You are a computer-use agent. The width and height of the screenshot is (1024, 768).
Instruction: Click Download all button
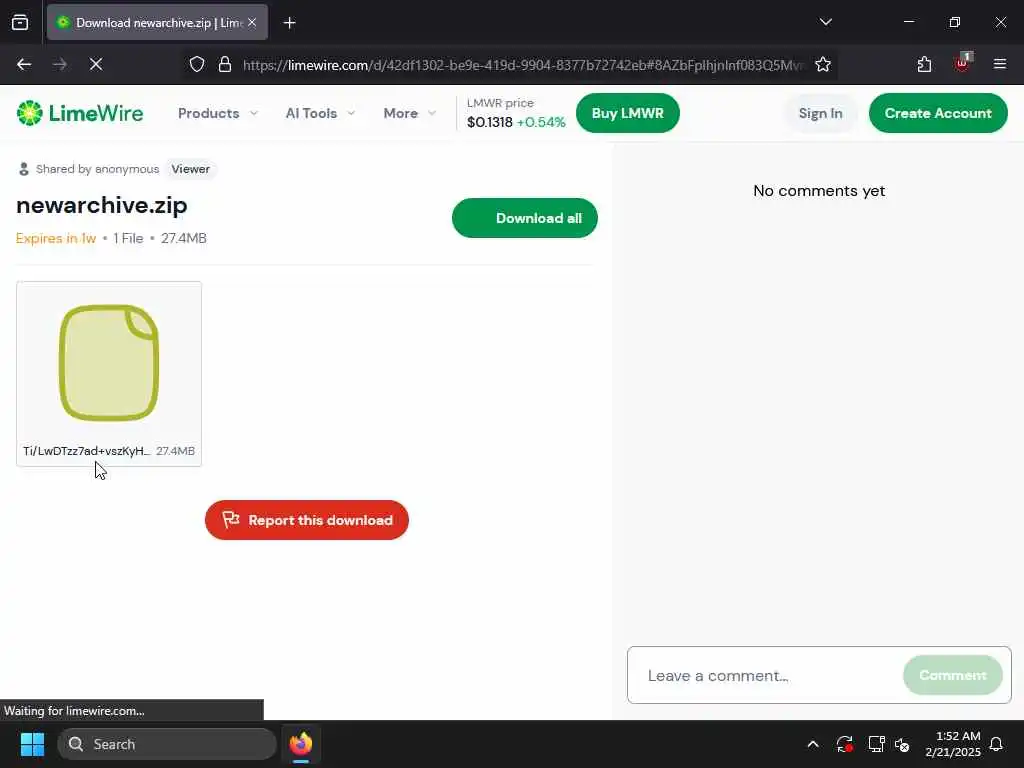pyautogui.click(x=524, y=218)
